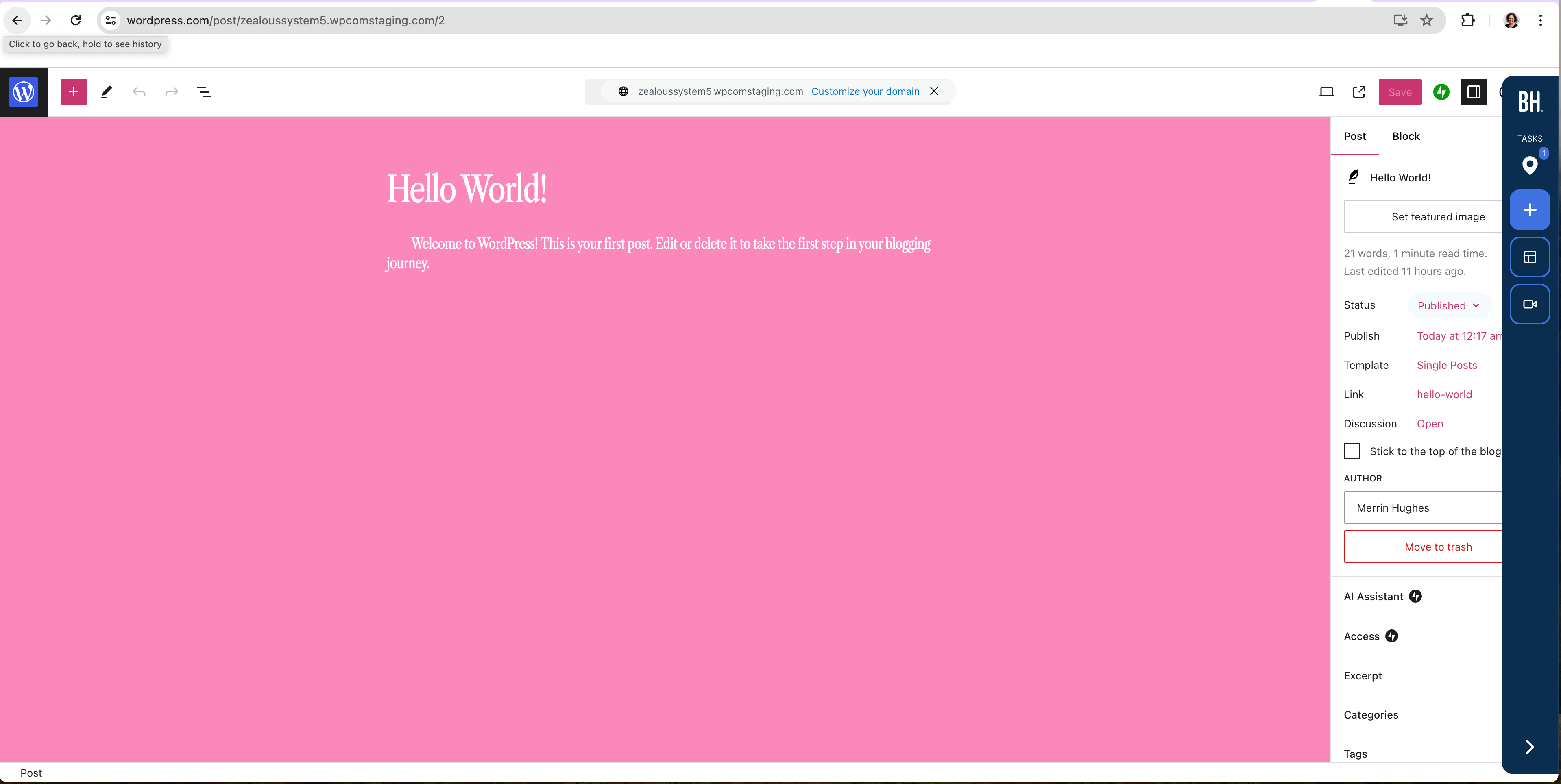Expand the Access section
Screen dimensions: 1561x784
click(x=1416, y=636)
